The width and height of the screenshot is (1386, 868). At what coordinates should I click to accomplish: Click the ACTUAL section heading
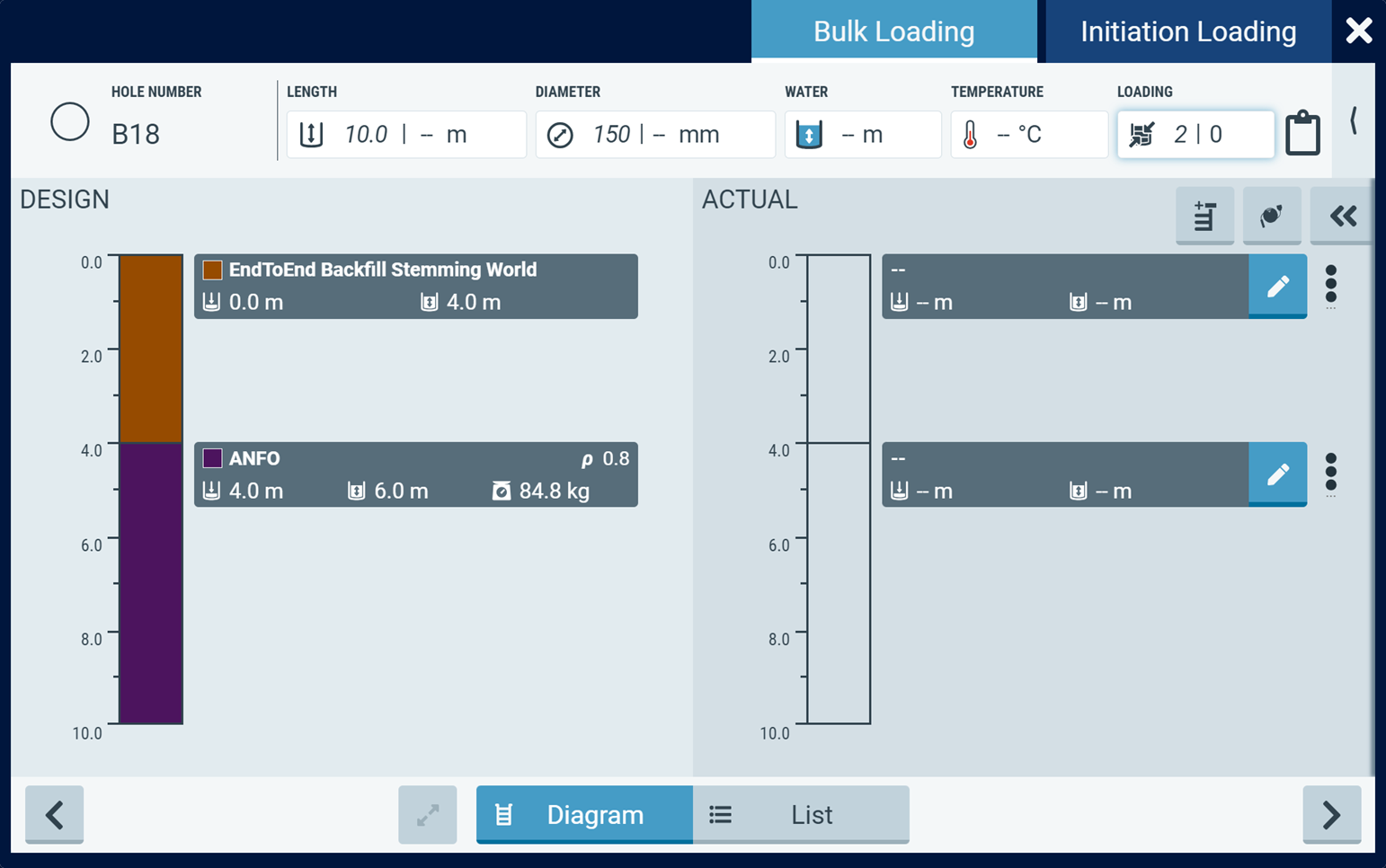point(750,199)
